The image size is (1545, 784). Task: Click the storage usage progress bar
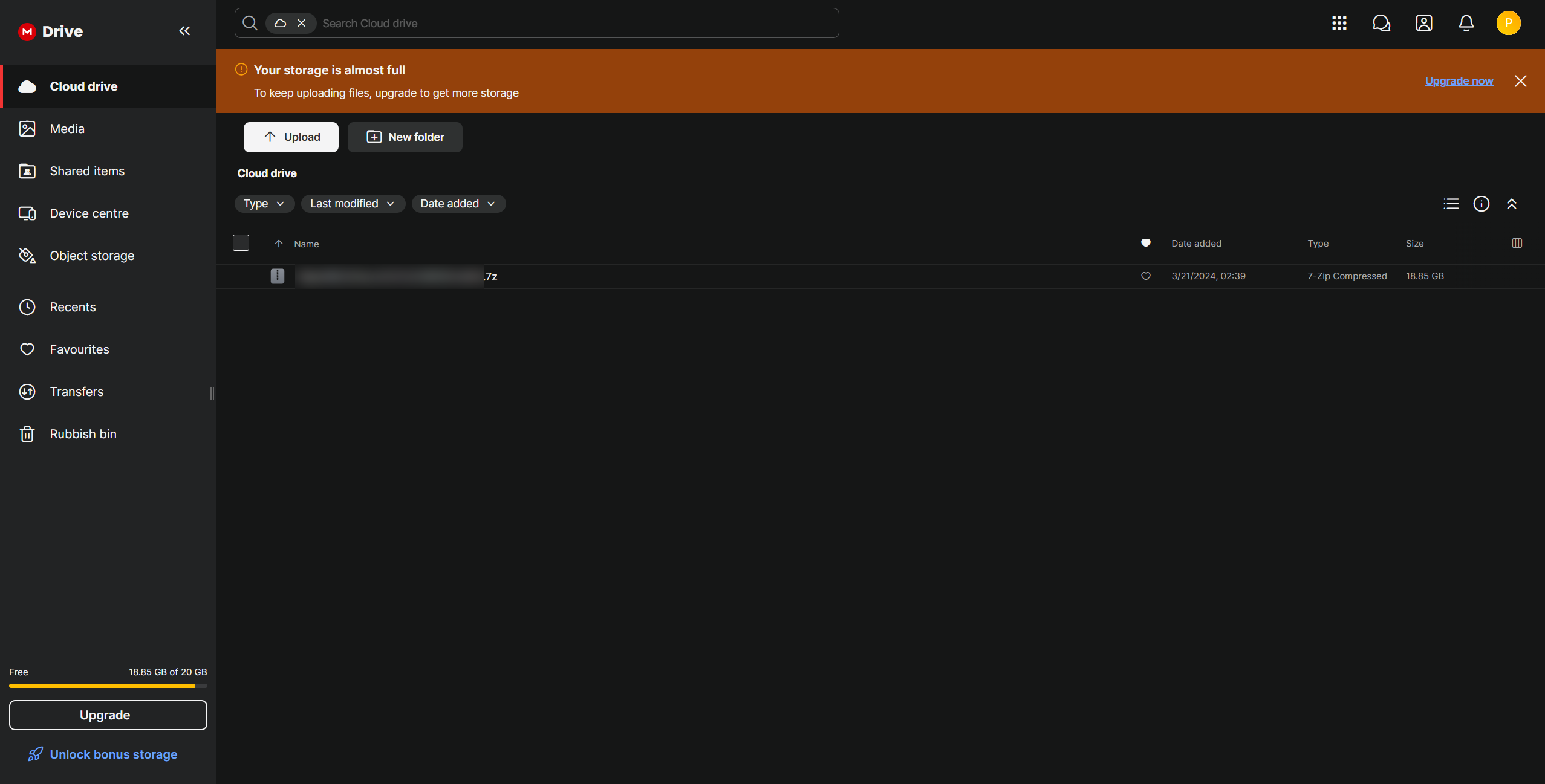(108, 686)
